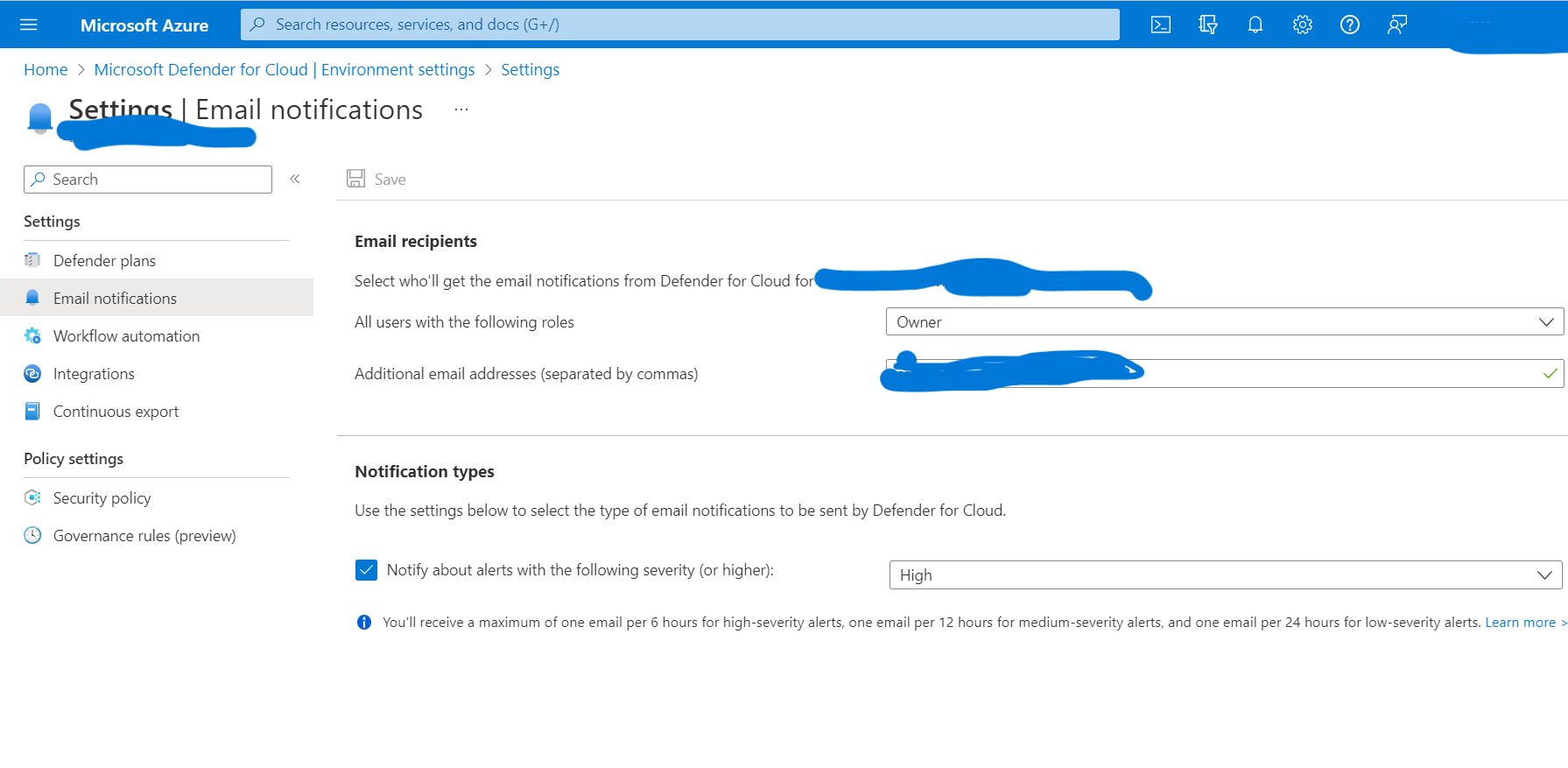Click the Workflow automation gear icon
Viewport: 1568px width, 768px height.
32,335
